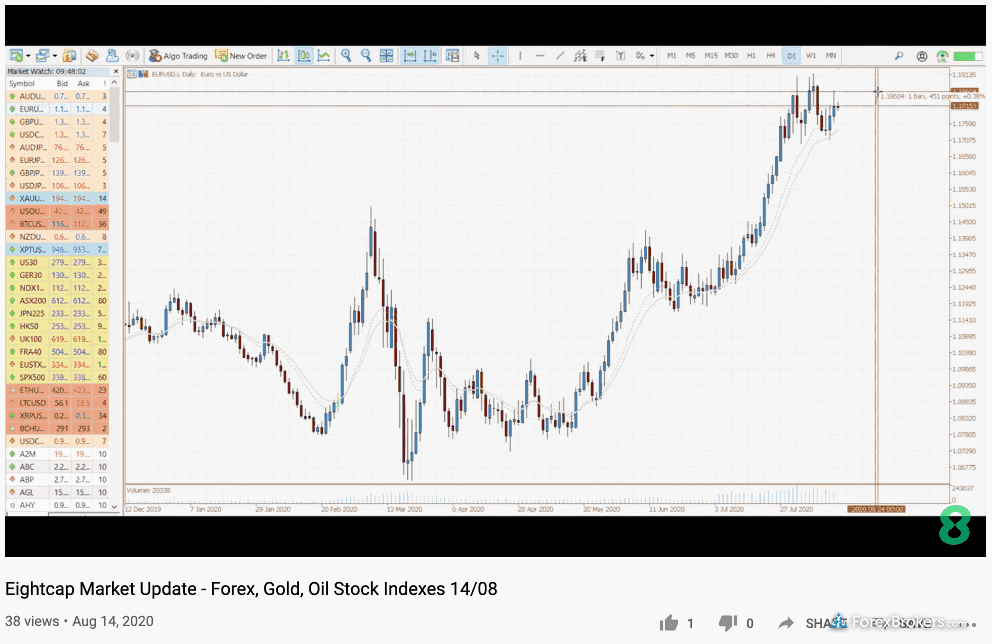Switch to the W1 weekly timeframe
The image size is (992, 644).
coord(809,56)
